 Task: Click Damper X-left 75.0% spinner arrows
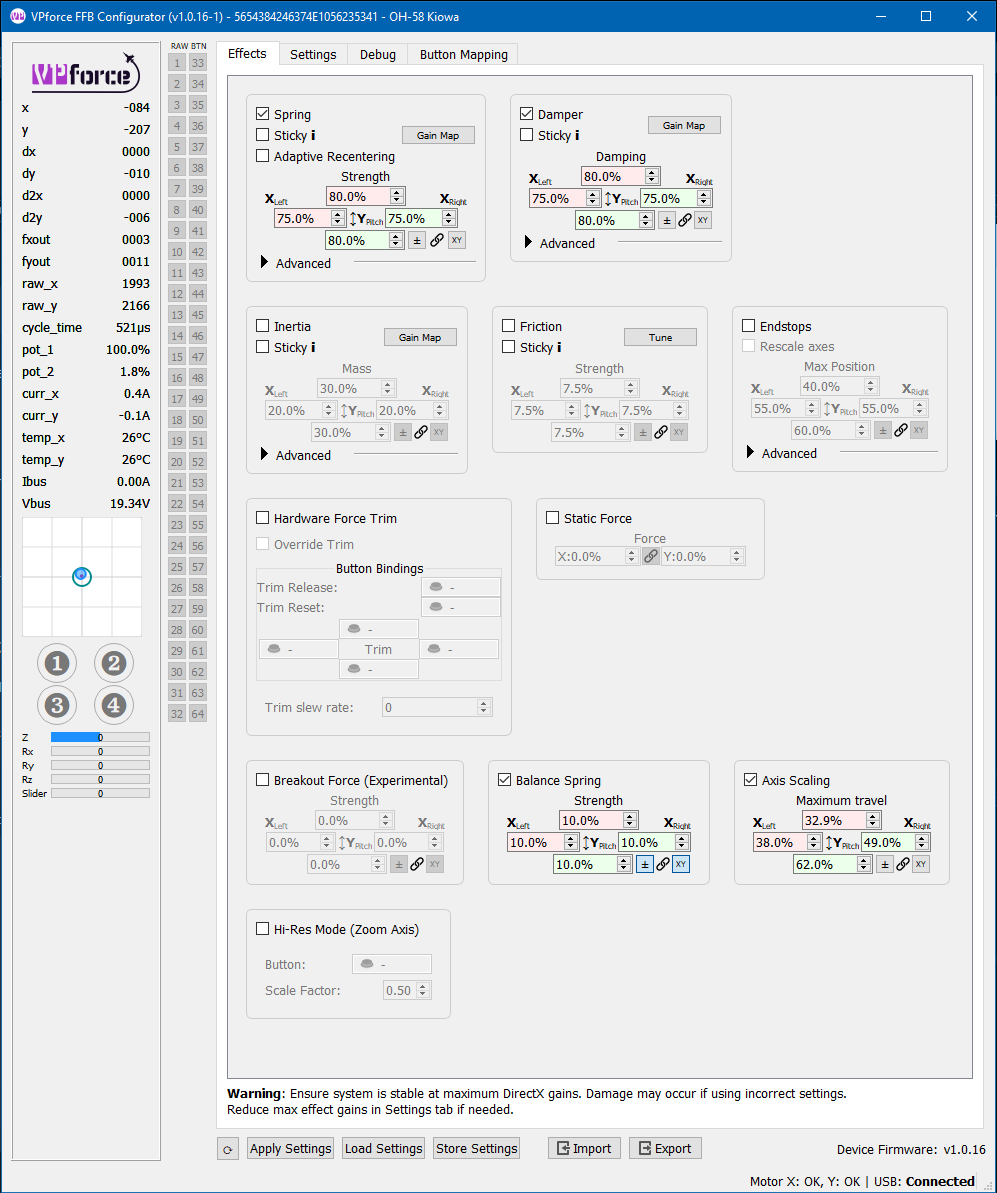coord(593,199)
